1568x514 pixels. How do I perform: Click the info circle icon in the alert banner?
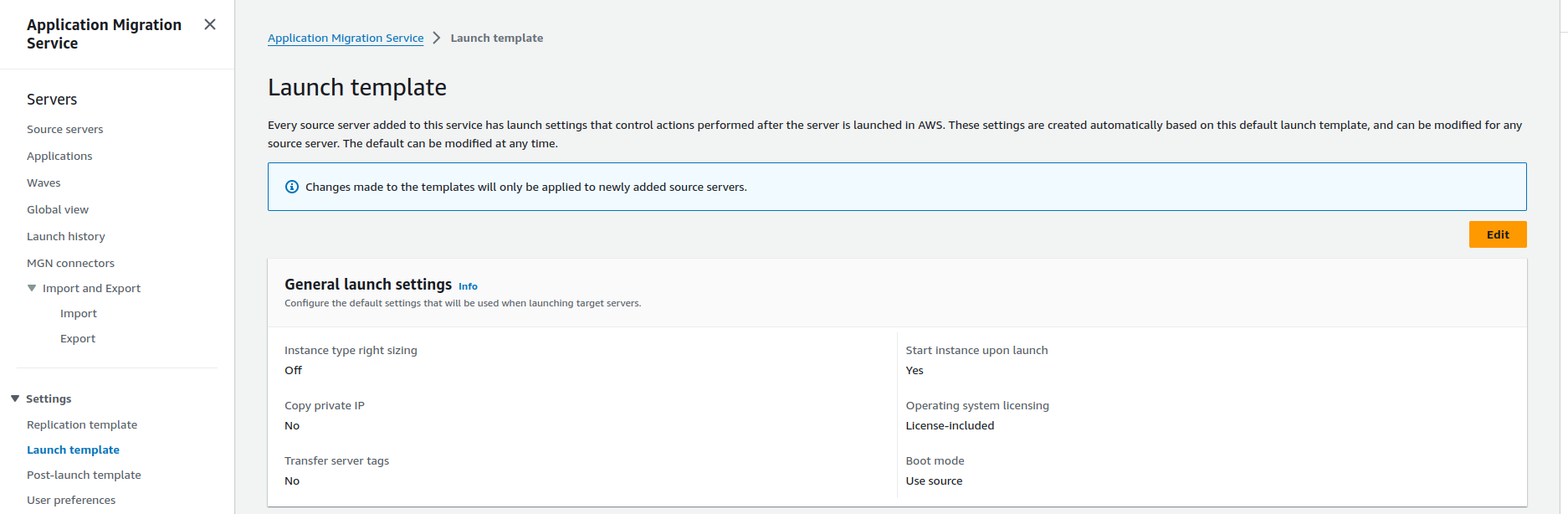(292, 187)
